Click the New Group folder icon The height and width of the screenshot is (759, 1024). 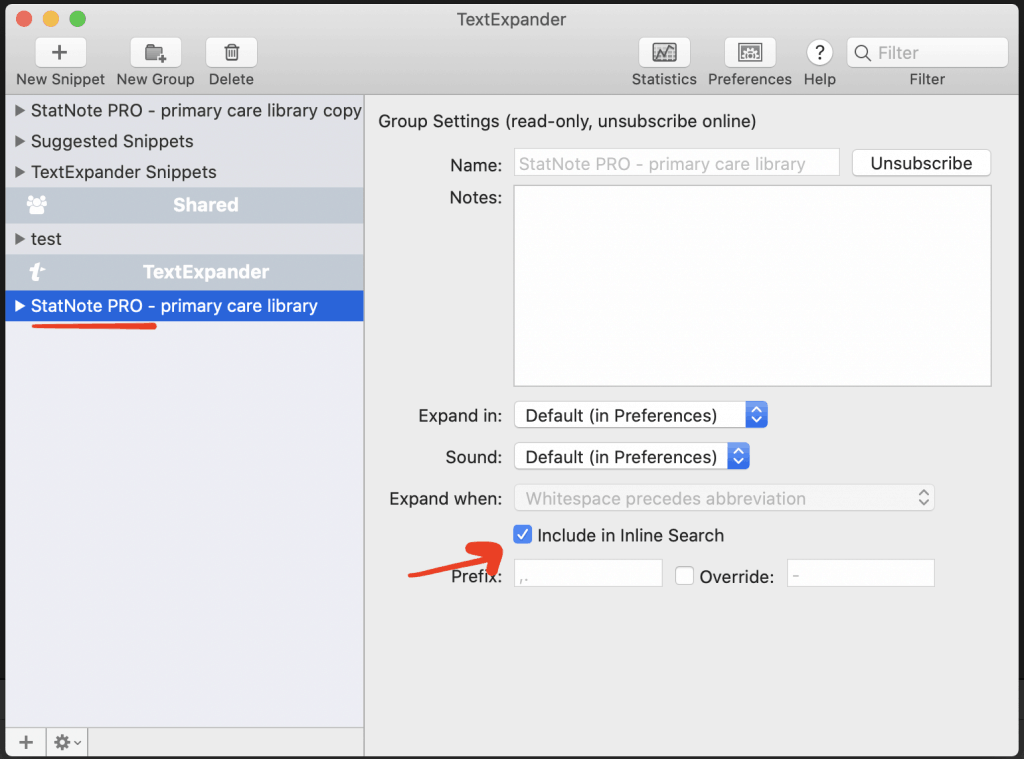point(155,52)
